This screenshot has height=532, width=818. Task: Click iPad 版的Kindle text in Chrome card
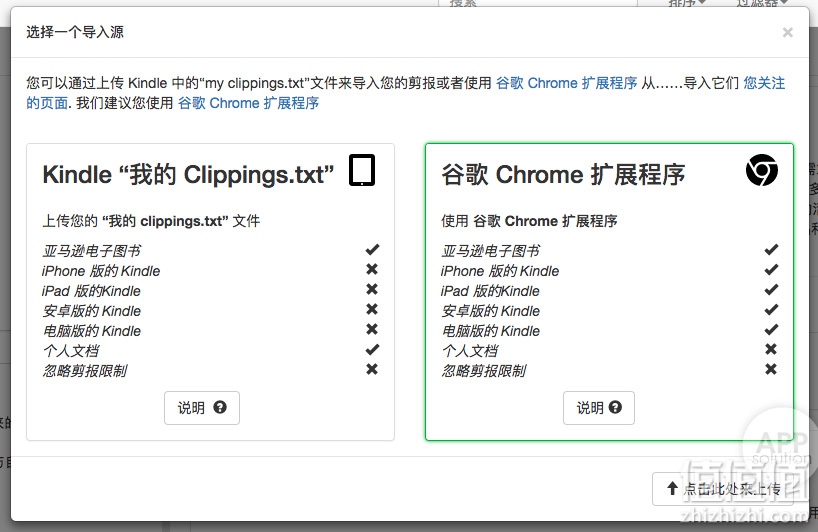coord(490,291)
